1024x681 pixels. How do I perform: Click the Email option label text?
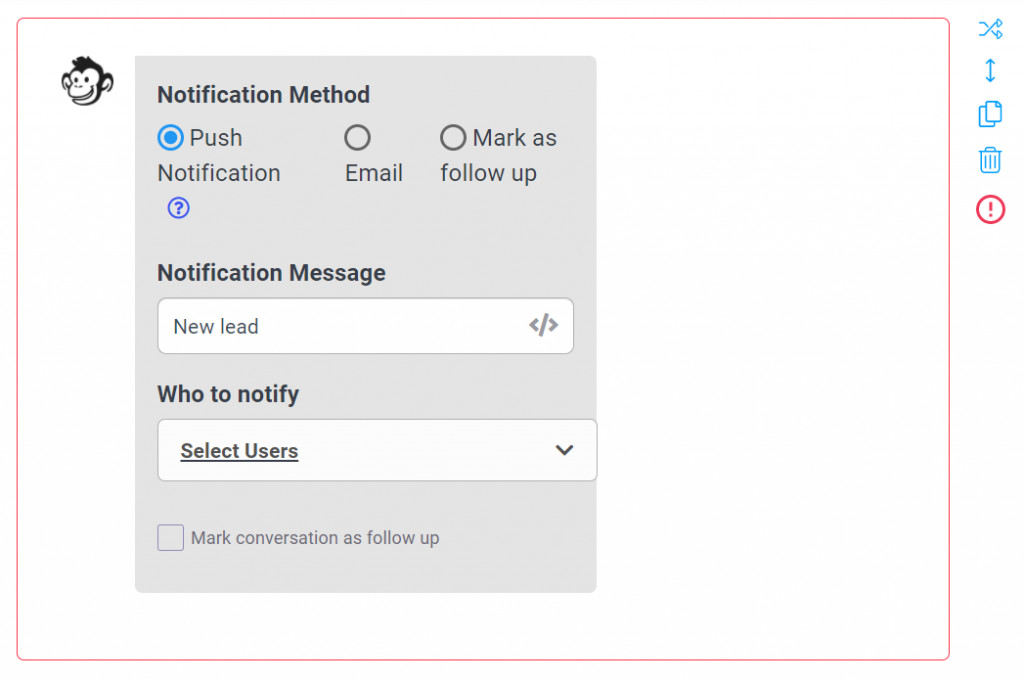pyautogui.click(x=374, y=173)
